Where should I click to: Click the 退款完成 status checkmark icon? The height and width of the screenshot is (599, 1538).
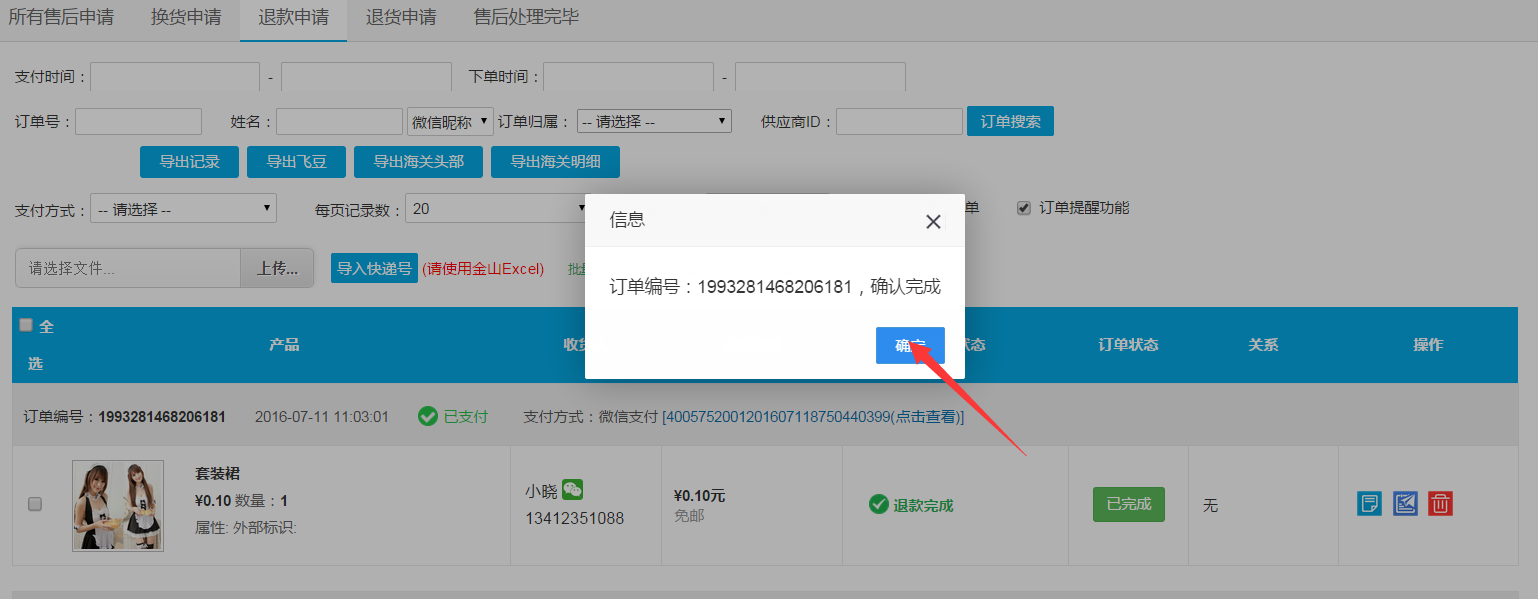coord(879,505)
